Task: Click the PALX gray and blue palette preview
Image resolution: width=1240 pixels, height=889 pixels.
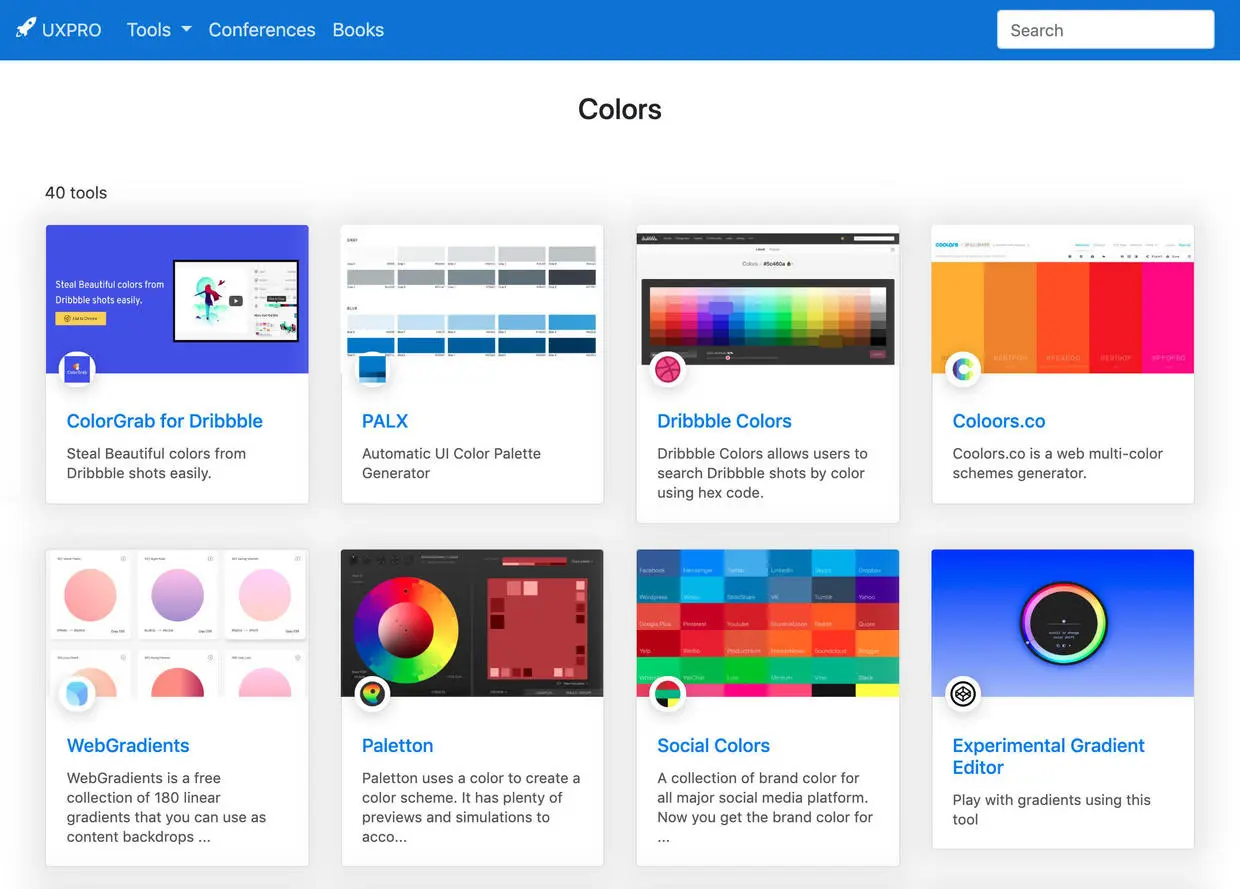Action: point(472,299)
